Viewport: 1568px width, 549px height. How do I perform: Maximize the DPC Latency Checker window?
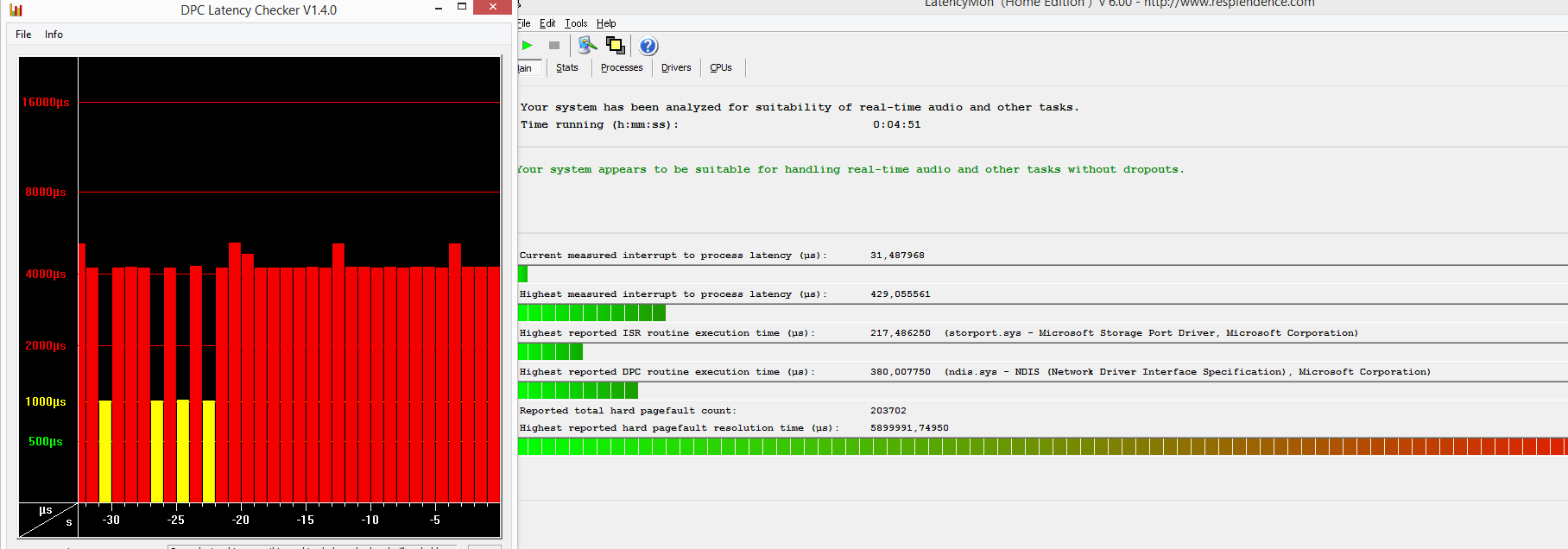462,7
